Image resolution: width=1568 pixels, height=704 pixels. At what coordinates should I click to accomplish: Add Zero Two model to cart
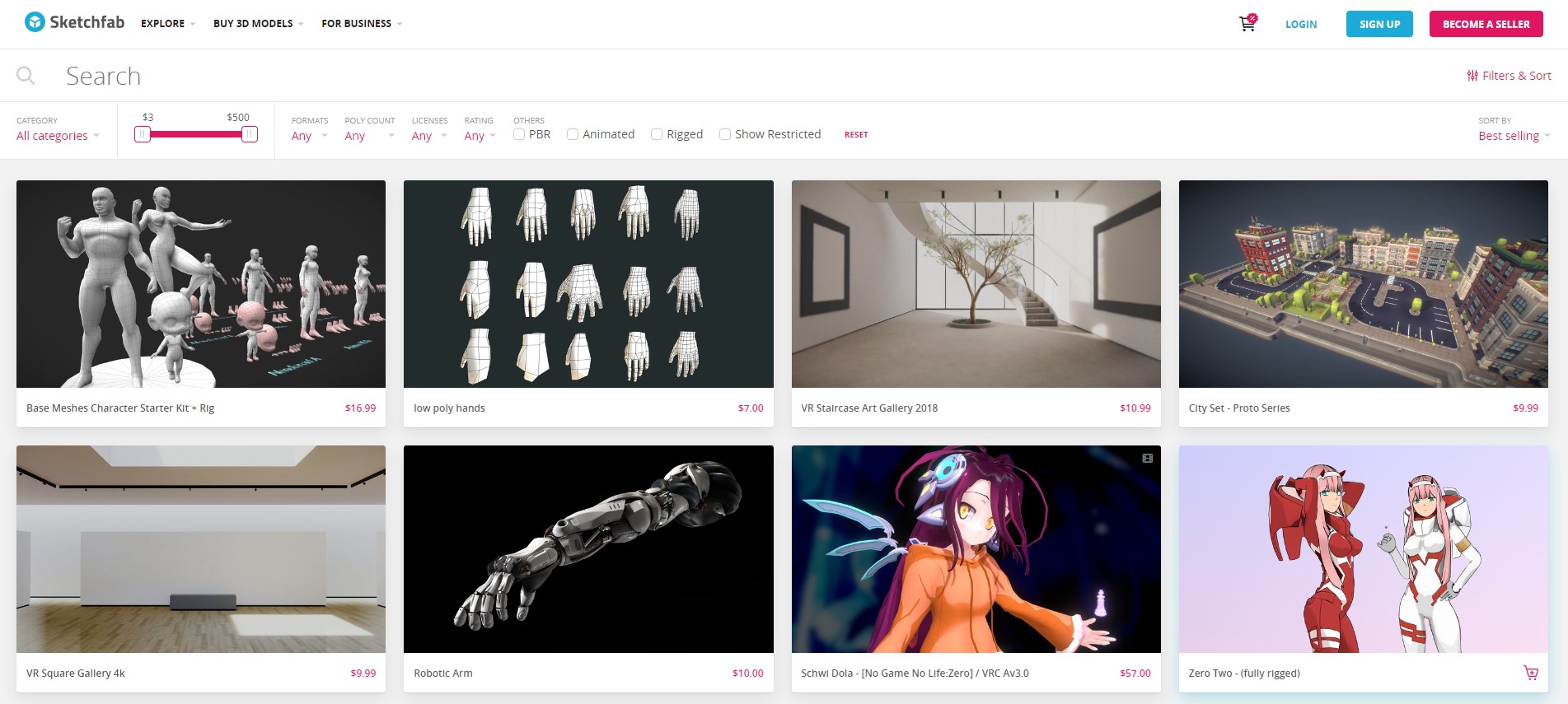tap(1531, 673)
